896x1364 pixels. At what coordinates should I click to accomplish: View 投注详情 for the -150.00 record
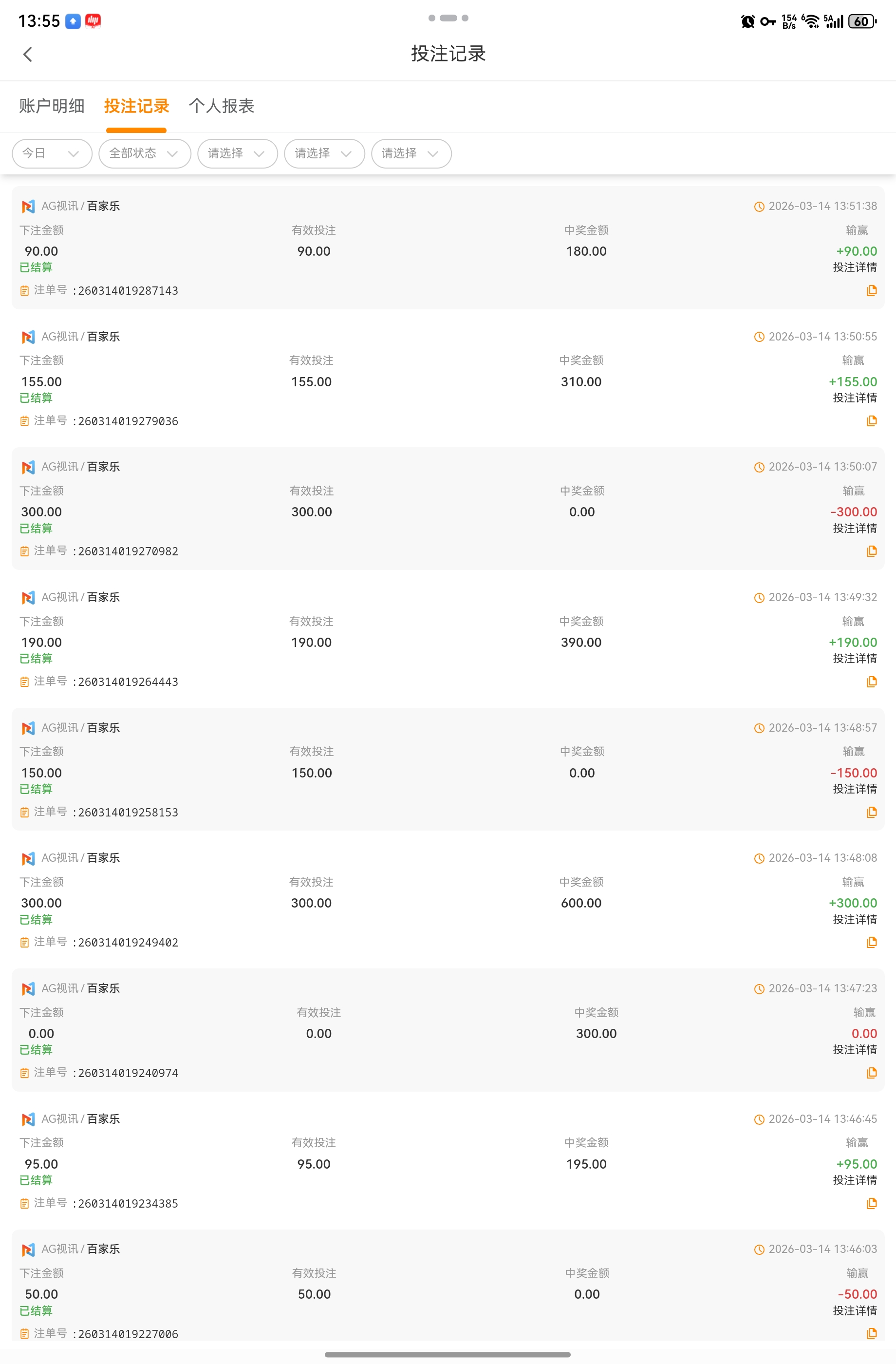(x=854, y=789)
